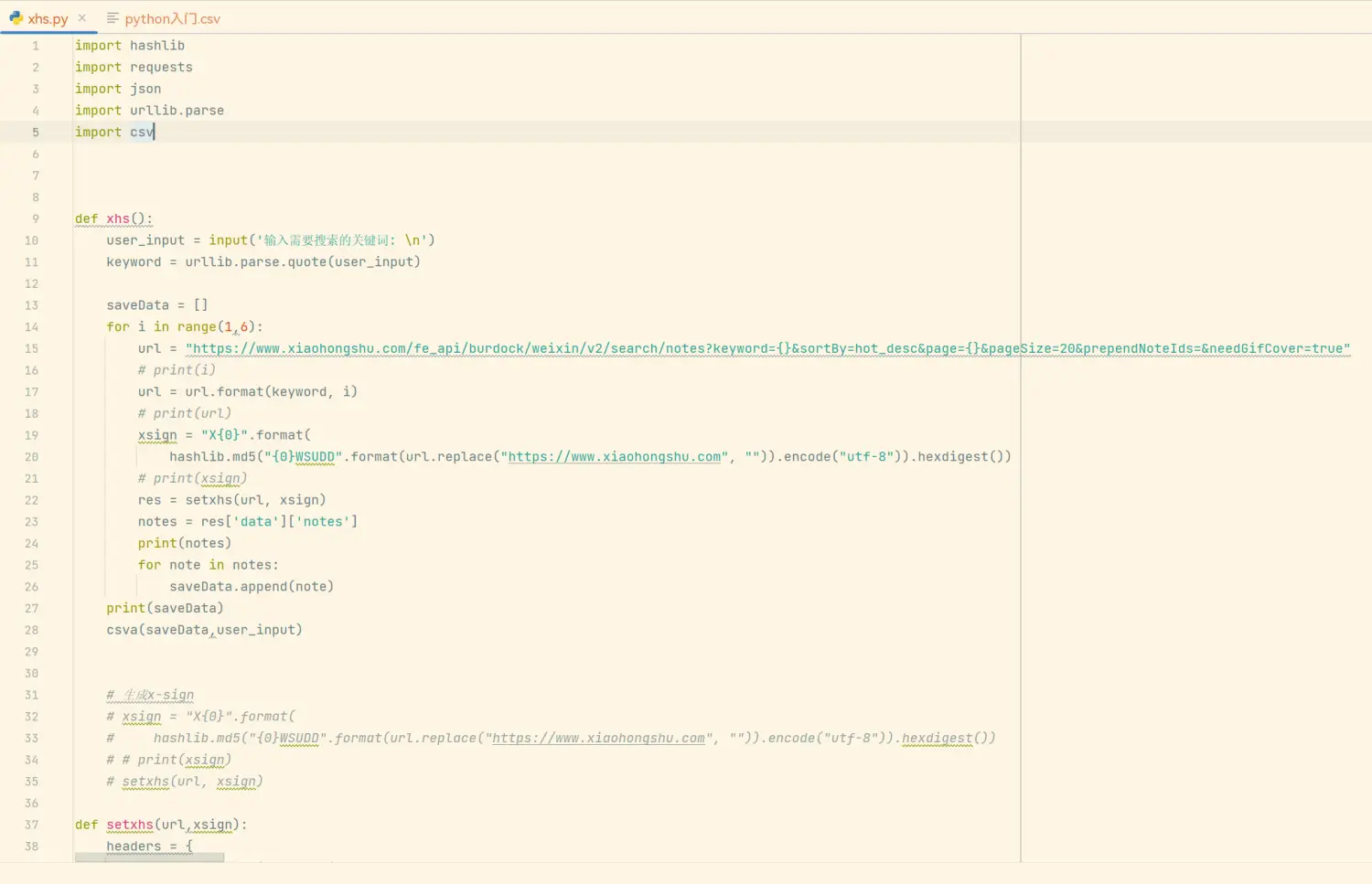Click the horizontal scrollbar under the editor
Viewport: 1372px width, 884px height.
[149, 857]
